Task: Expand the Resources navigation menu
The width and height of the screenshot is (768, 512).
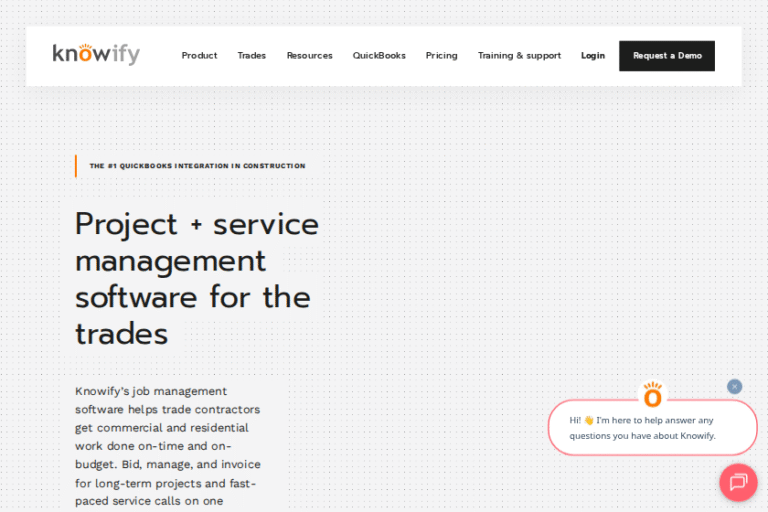Action: click(x=309, y=56)
